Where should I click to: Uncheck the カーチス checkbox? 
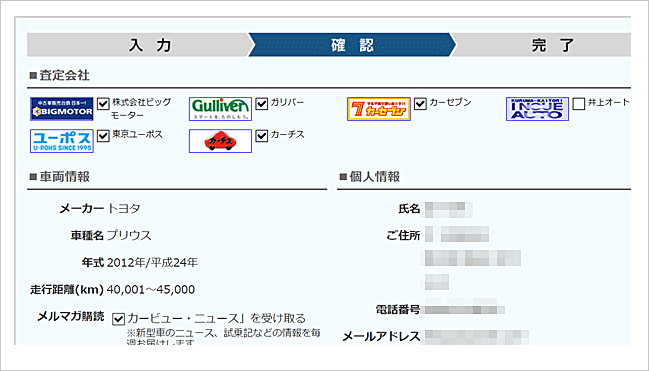pyautogui.click(x=262, y=135)
